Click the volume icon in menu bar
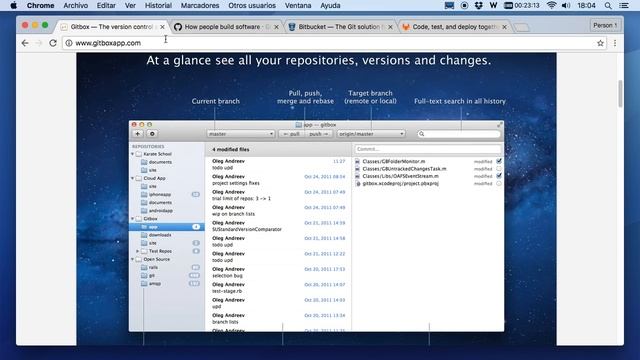 coord(566,5)
